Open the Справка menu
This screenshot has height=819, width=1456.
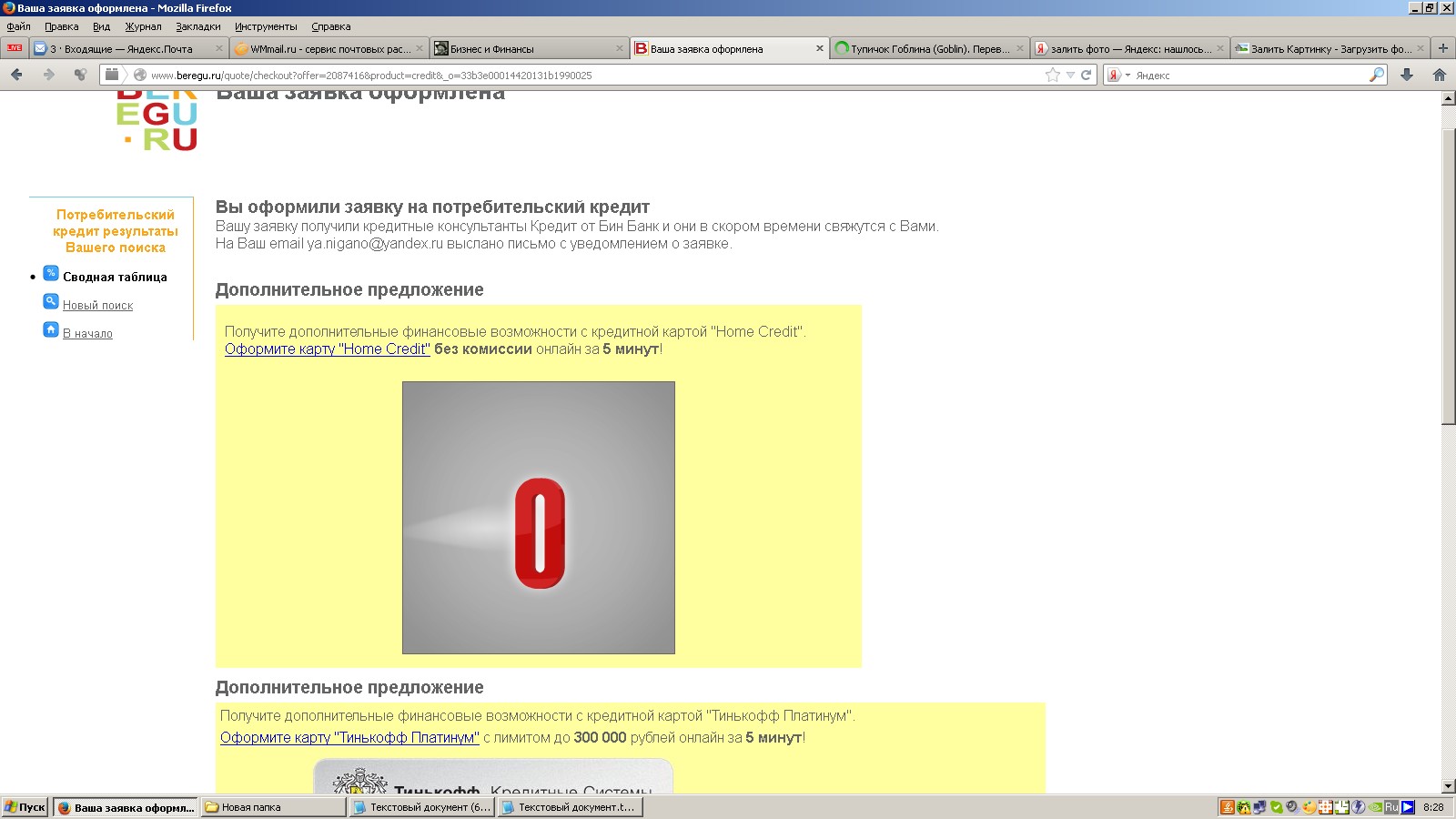tap(330, 26)
